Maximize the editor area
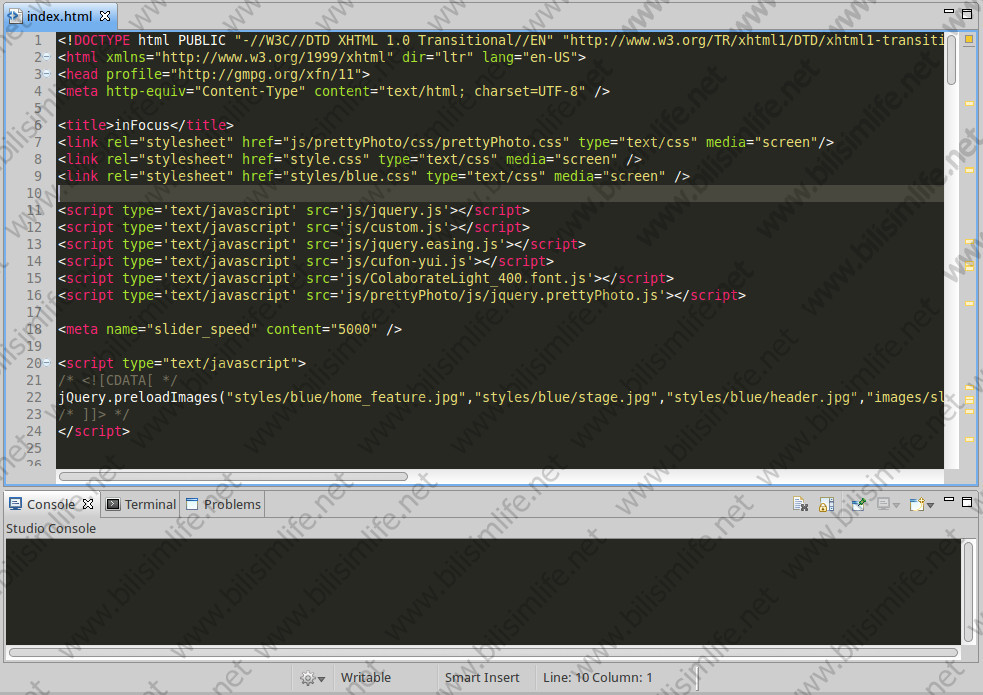The width and height of the screenshot is (983, 695). click(967, 14)
